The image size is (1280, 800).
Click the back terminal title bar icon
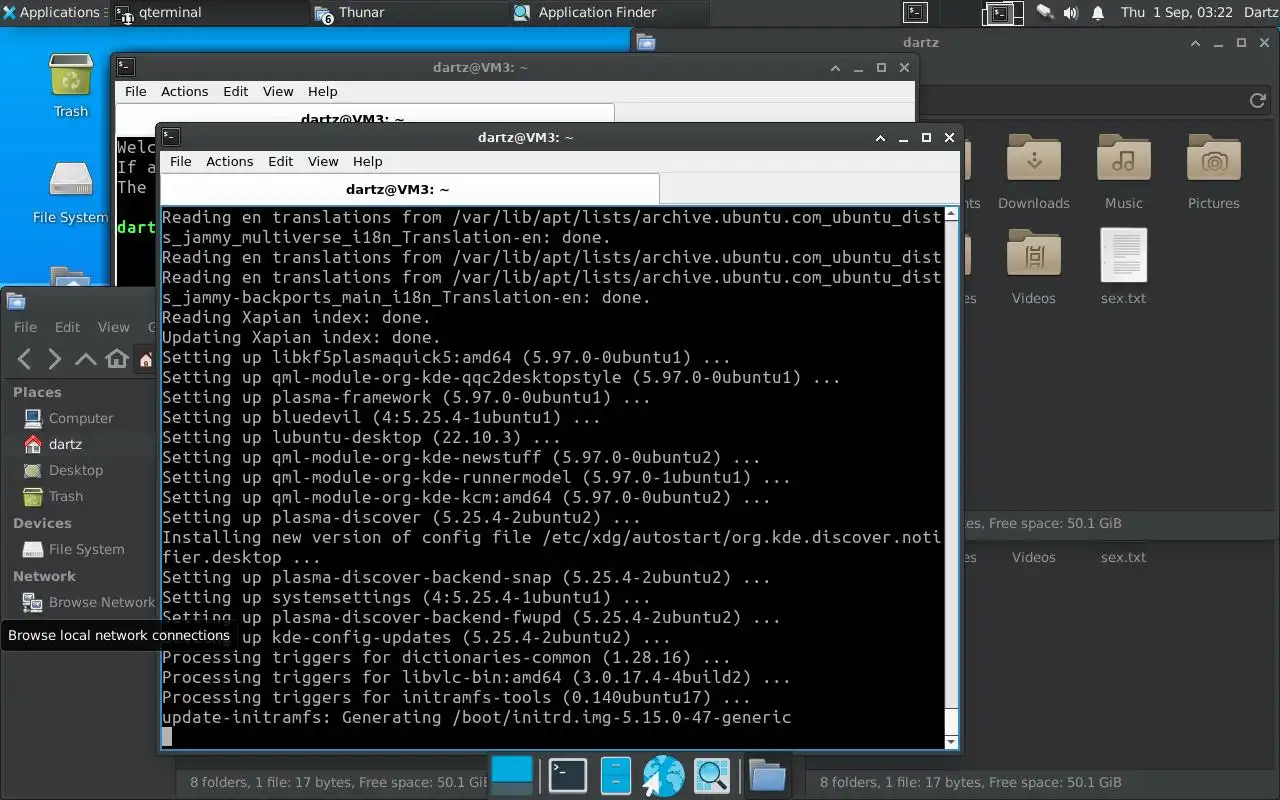[126, 67]
